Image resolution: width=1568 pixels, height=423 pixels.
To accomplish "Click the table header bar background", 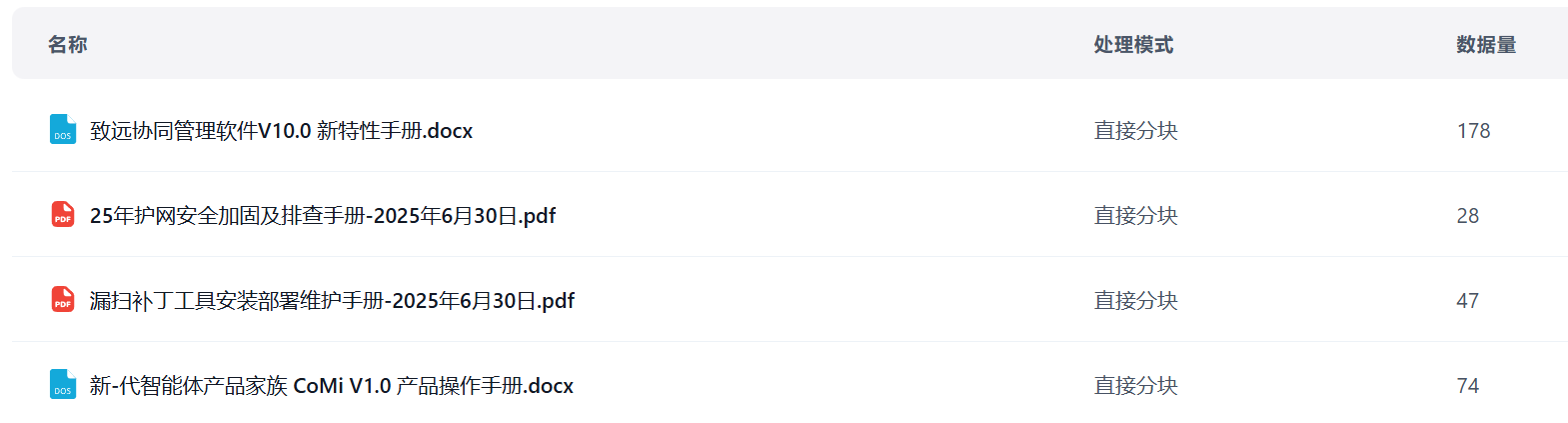I will (600, 44).
